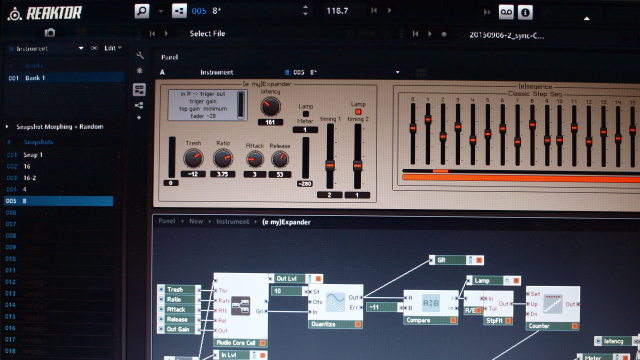This screenshot has height=360, width=640.
Task: Select snapshot 003 named 16-2
Action: tap(59, 178)
